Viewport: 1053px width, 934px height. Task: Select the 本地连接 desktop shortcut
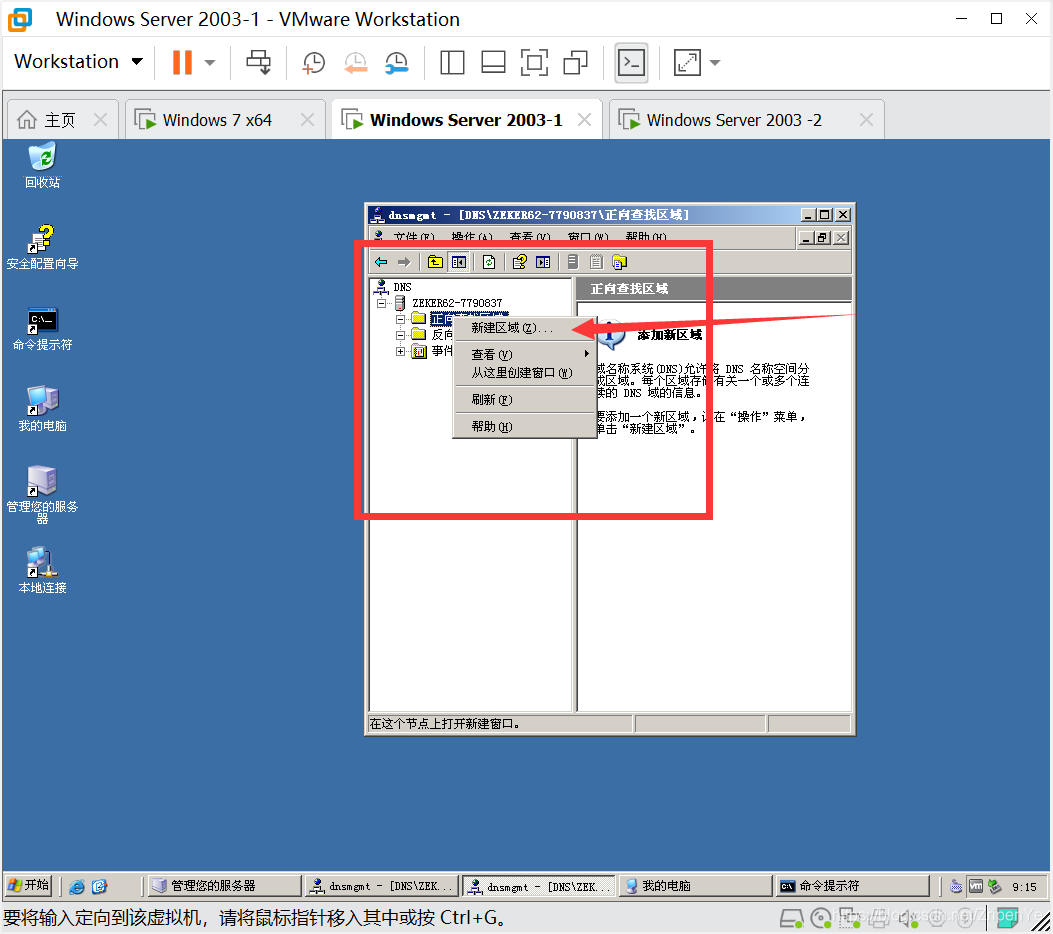(x=42, y=571)
